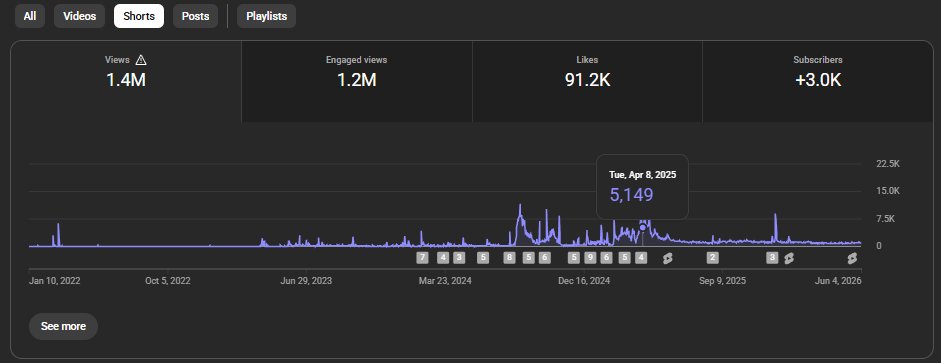Open the Subscribers +3.0K metric card
Image resolution: width=941 pixels, height=363 pixels.
click(x=817, y=82)
